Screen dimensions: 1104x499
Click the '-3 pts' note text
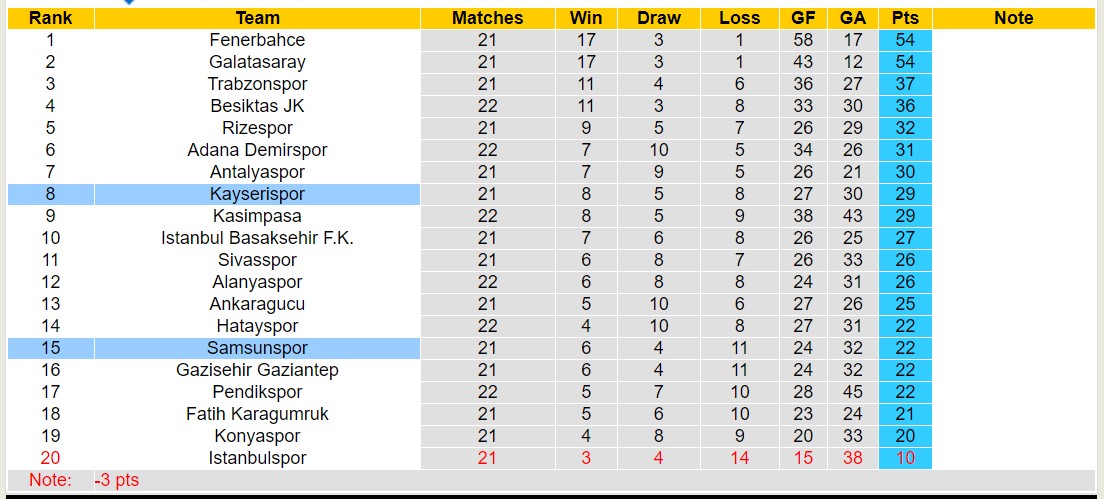117,480
